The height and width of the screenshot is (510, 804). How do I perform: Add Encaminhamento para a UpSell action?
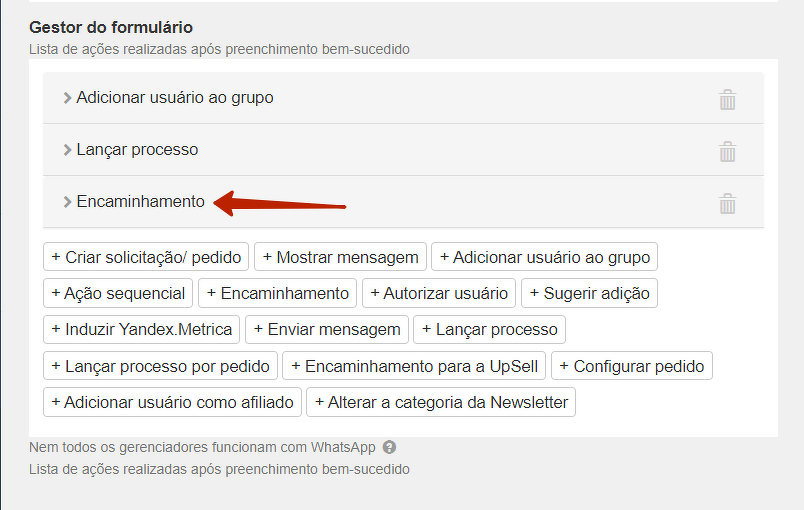pyautogui.click(x=414, y=366)
